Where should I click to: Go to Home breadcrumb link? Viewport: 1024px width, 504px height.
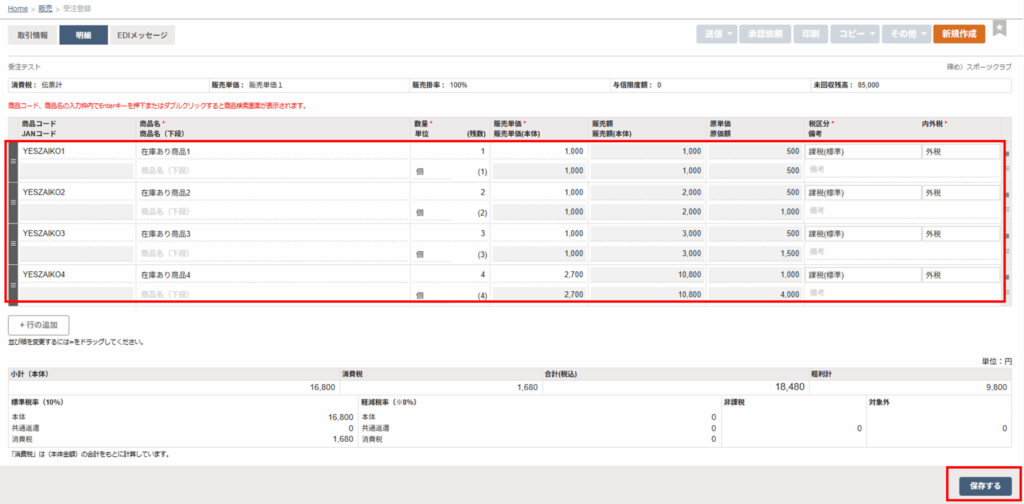[18, 8]
